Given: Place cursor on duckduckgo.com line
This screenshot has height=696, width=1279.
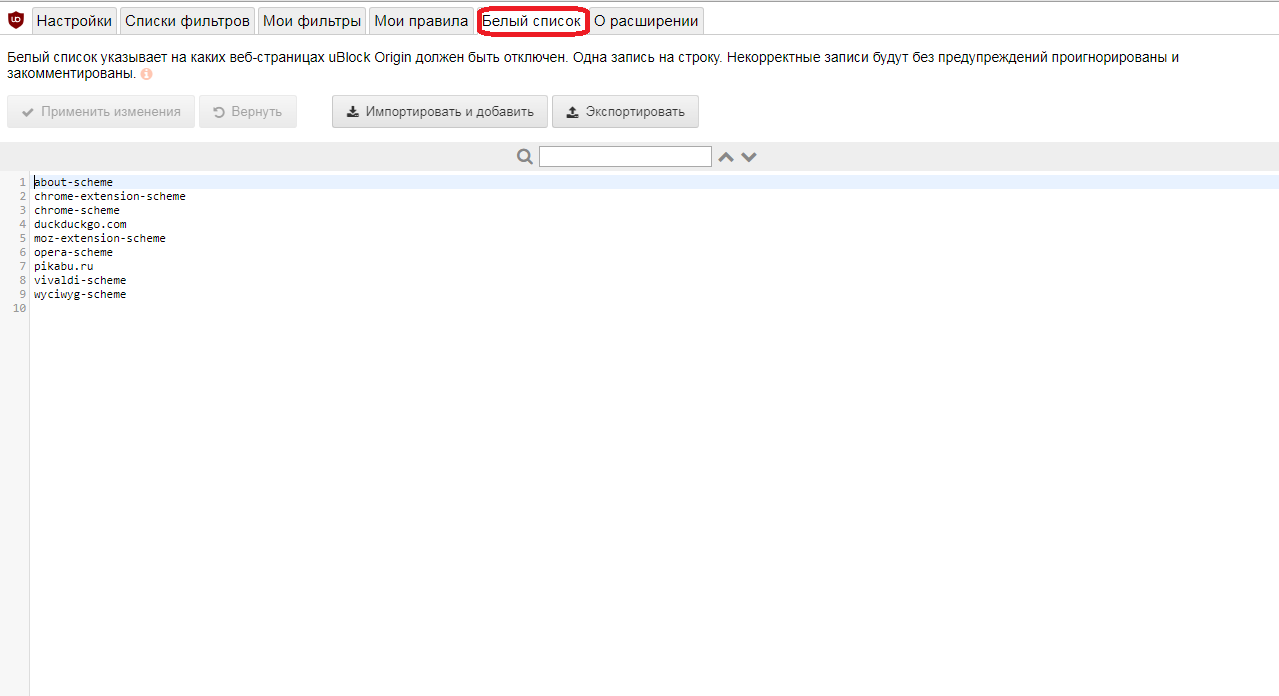Looking at the screenshot, I should [80, 224].
